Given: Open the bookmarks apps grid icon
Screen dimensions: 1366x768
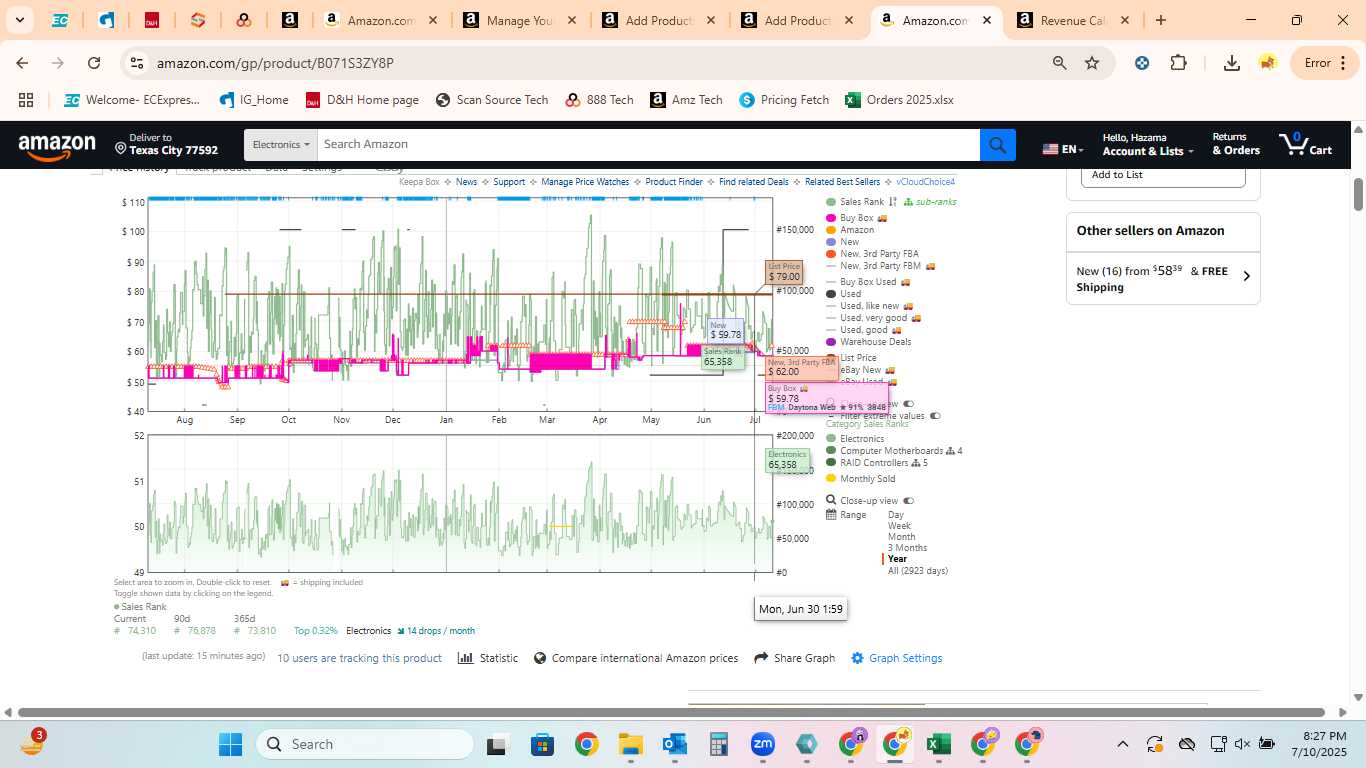Looking at the screenshot, I should click(26, 100).
